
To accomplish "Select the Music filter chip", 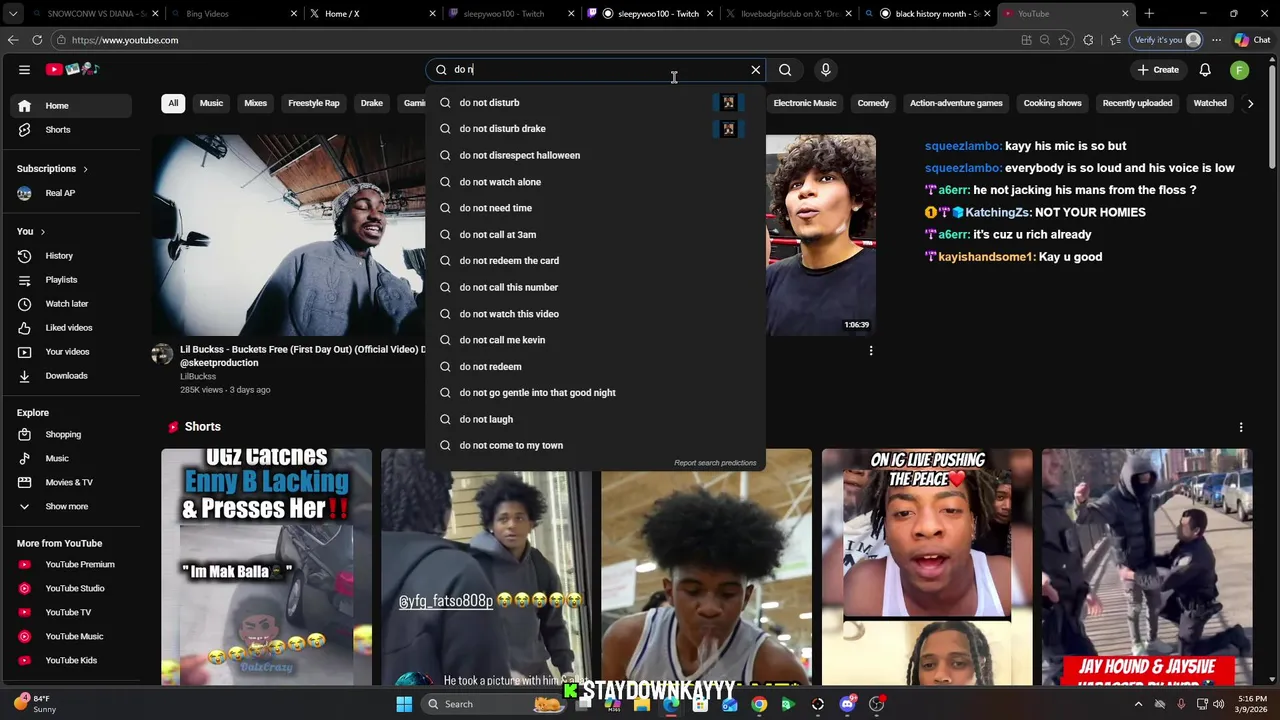I will [x=211, y=103].
